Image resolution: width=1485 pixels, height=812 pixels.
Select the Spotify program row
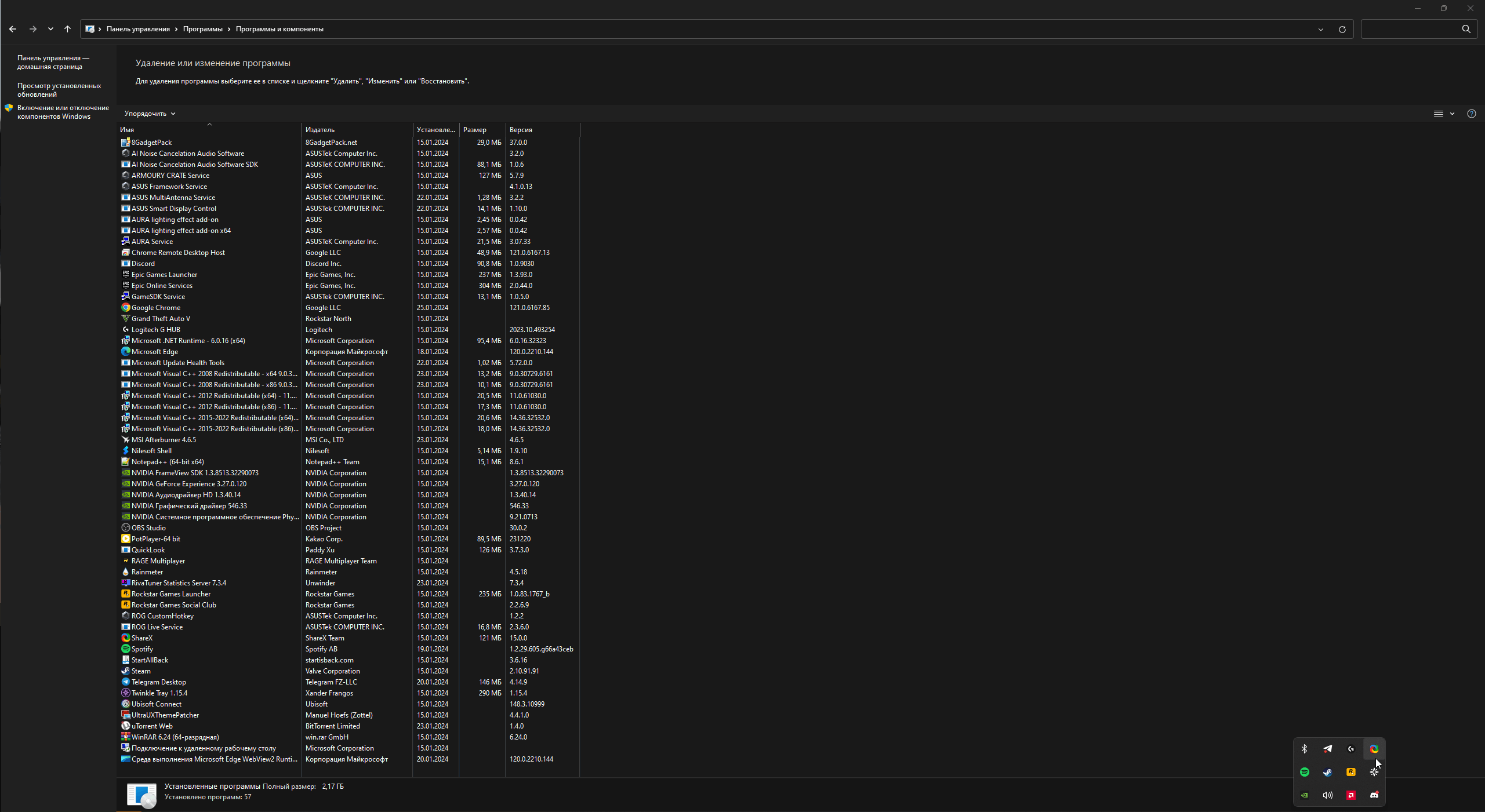349,649
